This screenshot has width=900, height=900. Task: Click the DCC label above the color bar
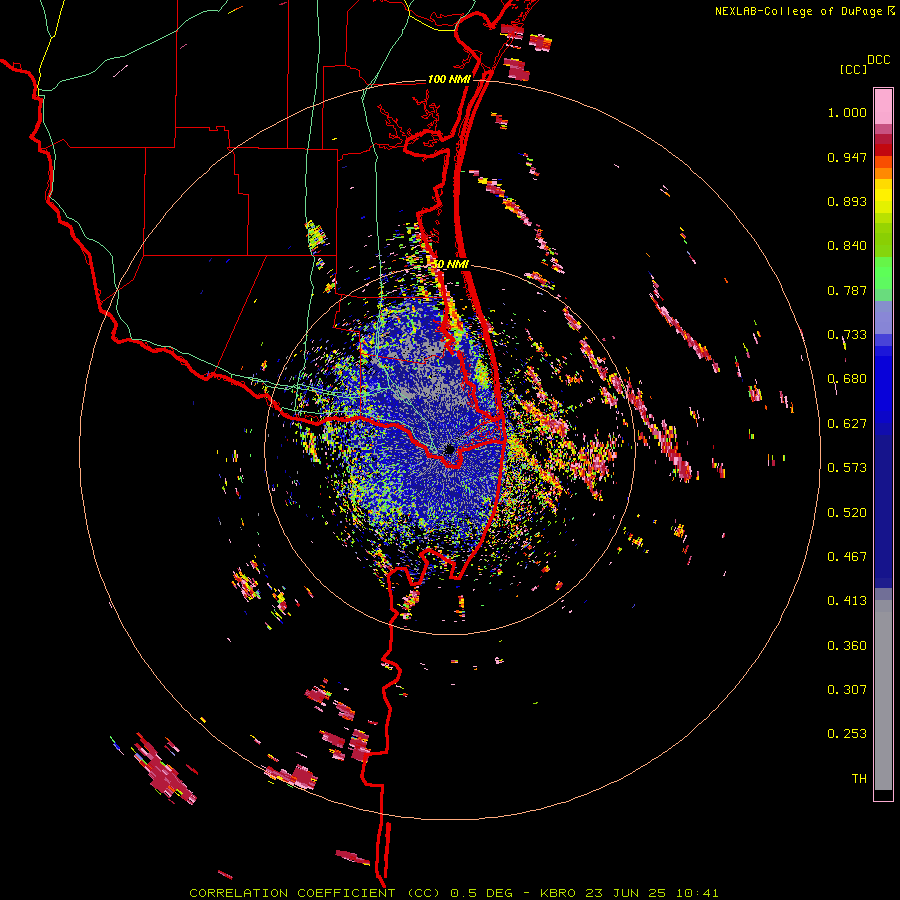878,60
